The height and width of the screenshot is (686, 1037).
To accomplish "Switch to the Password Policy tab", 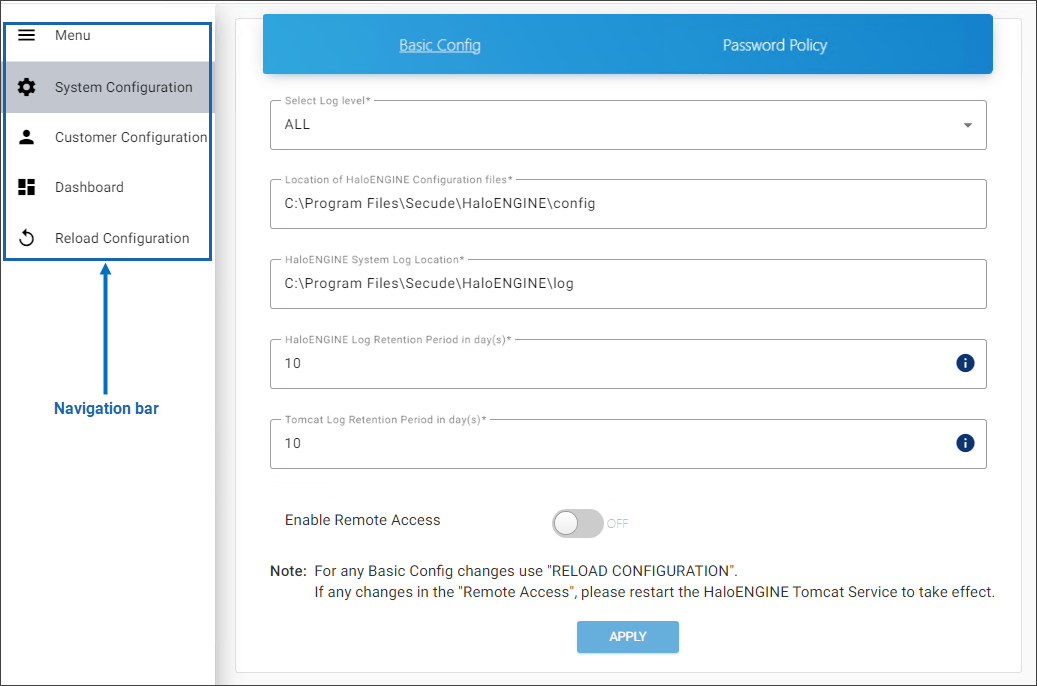I will point(775,45).
